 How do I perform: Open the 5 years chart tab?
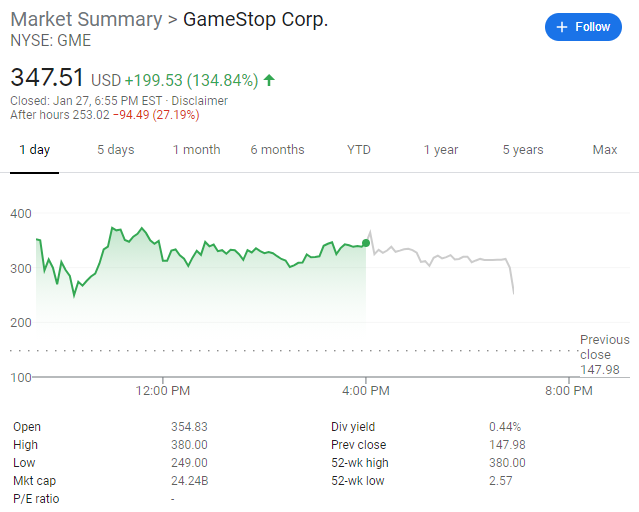[522, 150]
